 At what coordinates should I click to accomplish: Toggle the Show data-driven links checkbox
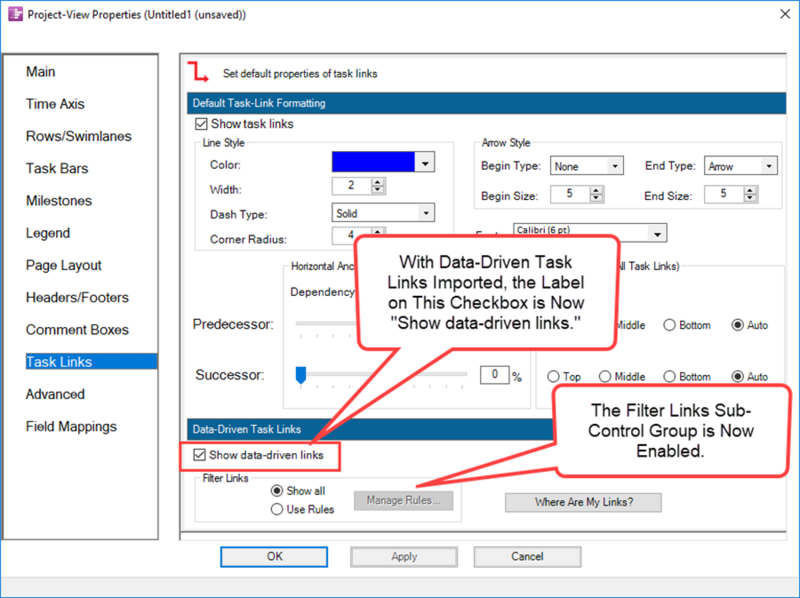coord(199,455)
